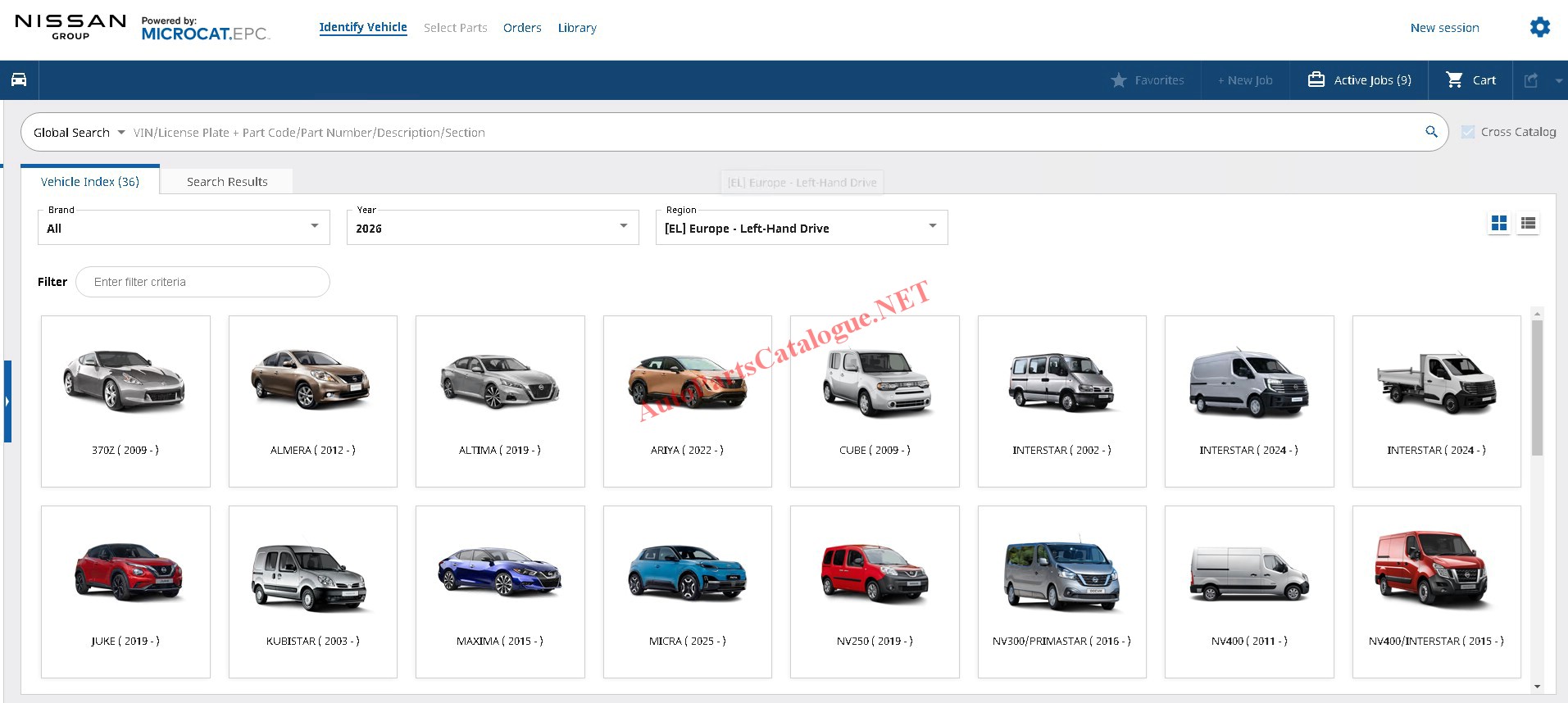Click the share export icon
Viewport: 1568px width, 703px height.
(1531, 80)
